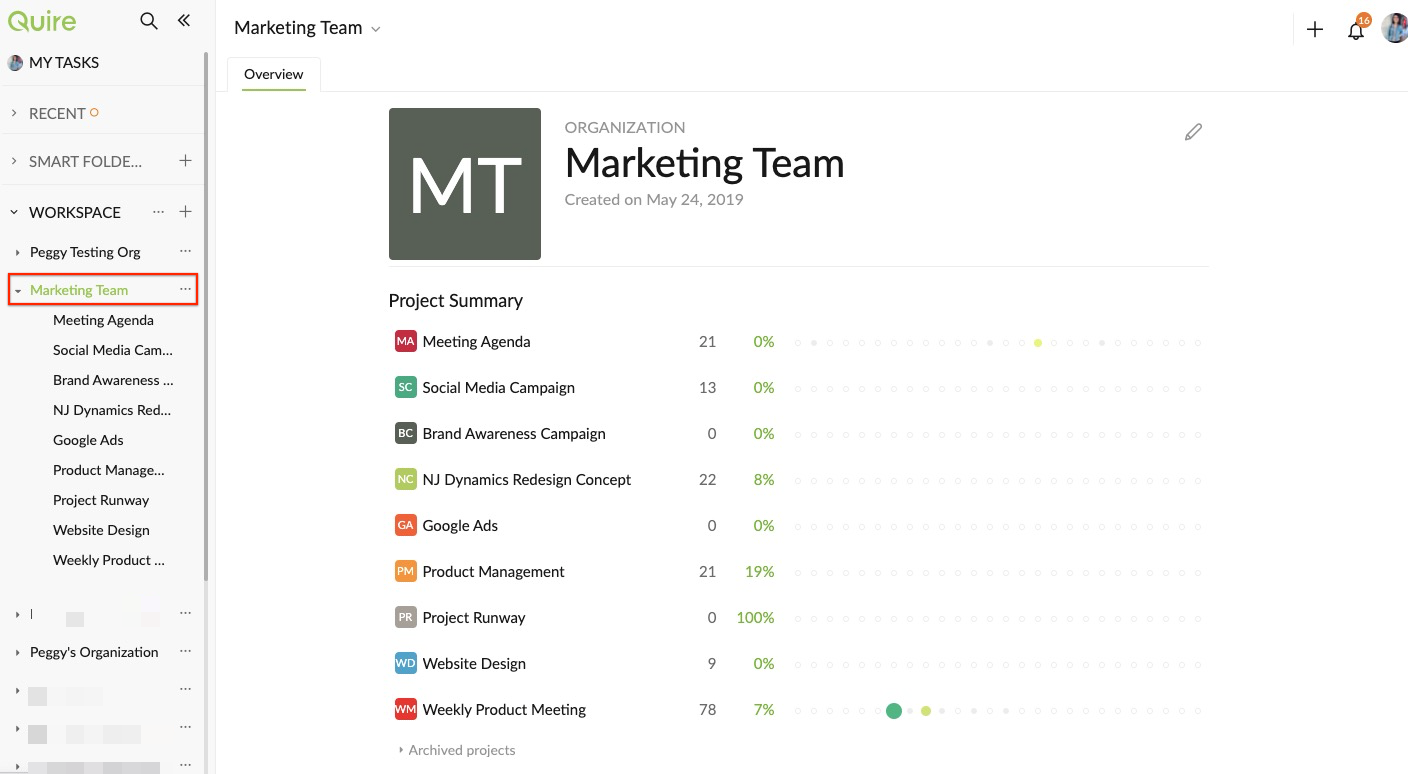Add a new smart folder plus
The image size is (1408, 774).
(185, 160)
